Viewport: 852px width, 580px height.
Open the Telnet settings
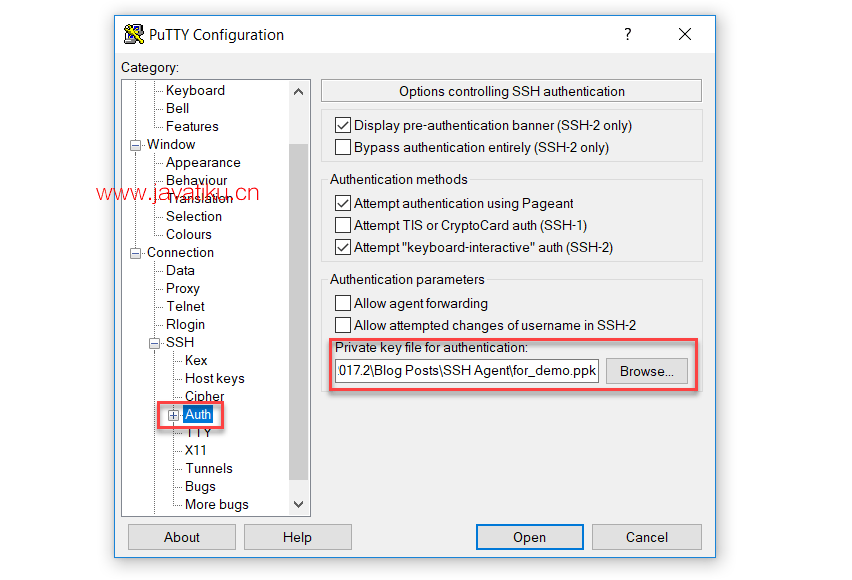pyautogui.click(x=185, y=306)
